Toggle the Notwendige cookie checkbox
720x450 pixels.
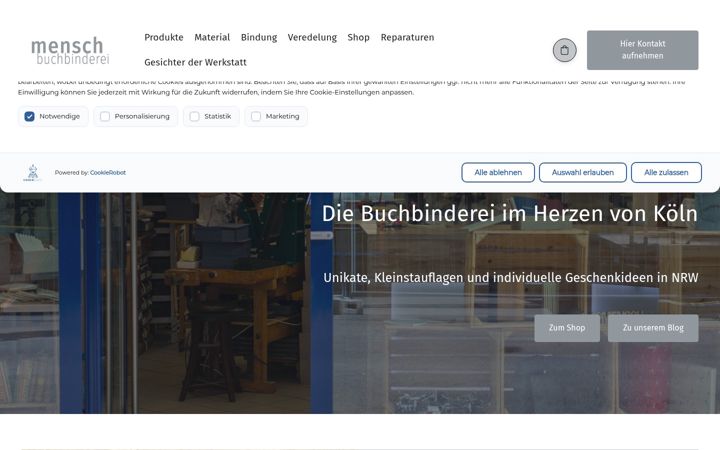pyautogui.click(x=29, y=116)
